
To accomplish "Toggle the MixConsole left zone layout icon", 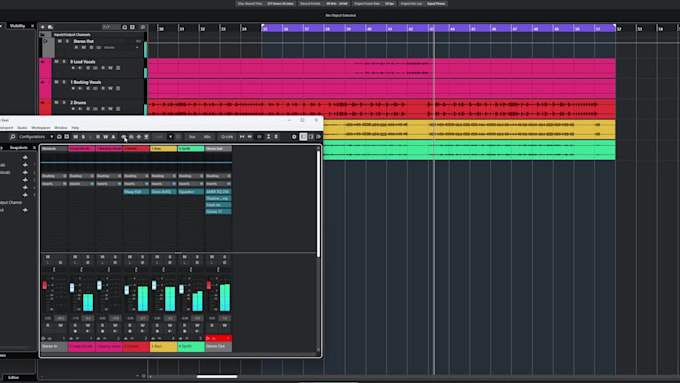I will click(303, 137).
